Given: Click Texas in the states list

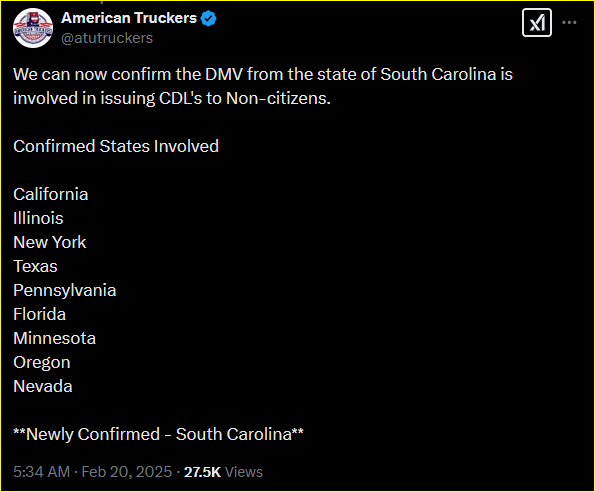Looking at the screenshot, I should 35,266.
